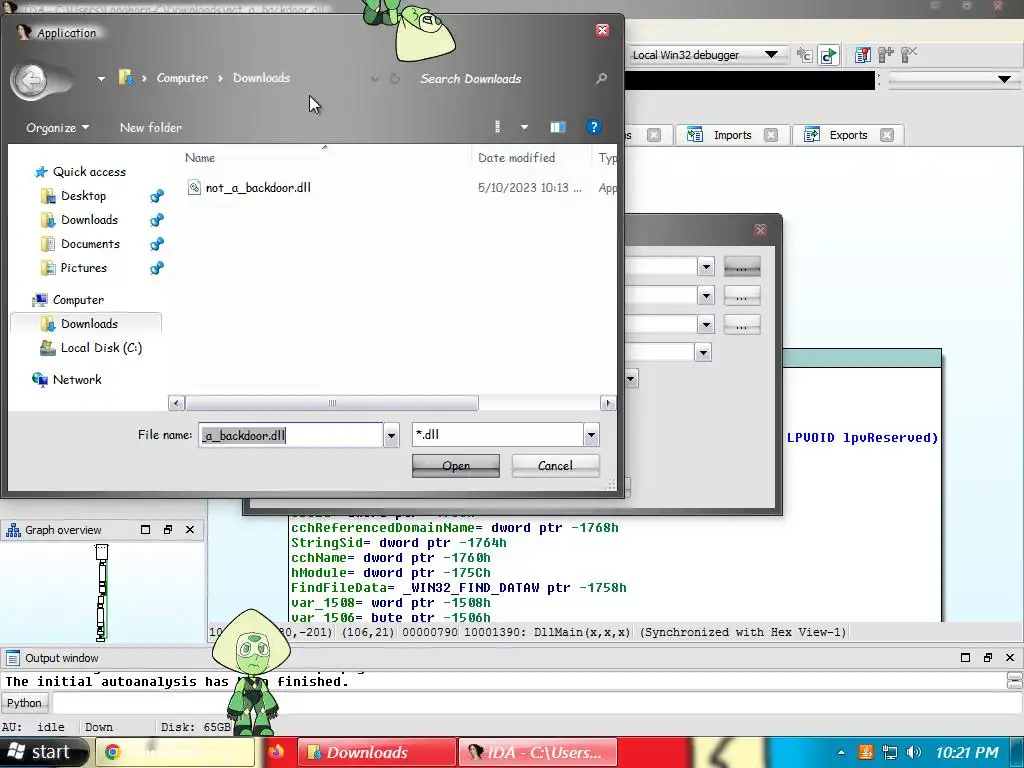The image size is (1024, 768).
Task: Expand the File name dropdown
Action: click(x=391, y=435)
